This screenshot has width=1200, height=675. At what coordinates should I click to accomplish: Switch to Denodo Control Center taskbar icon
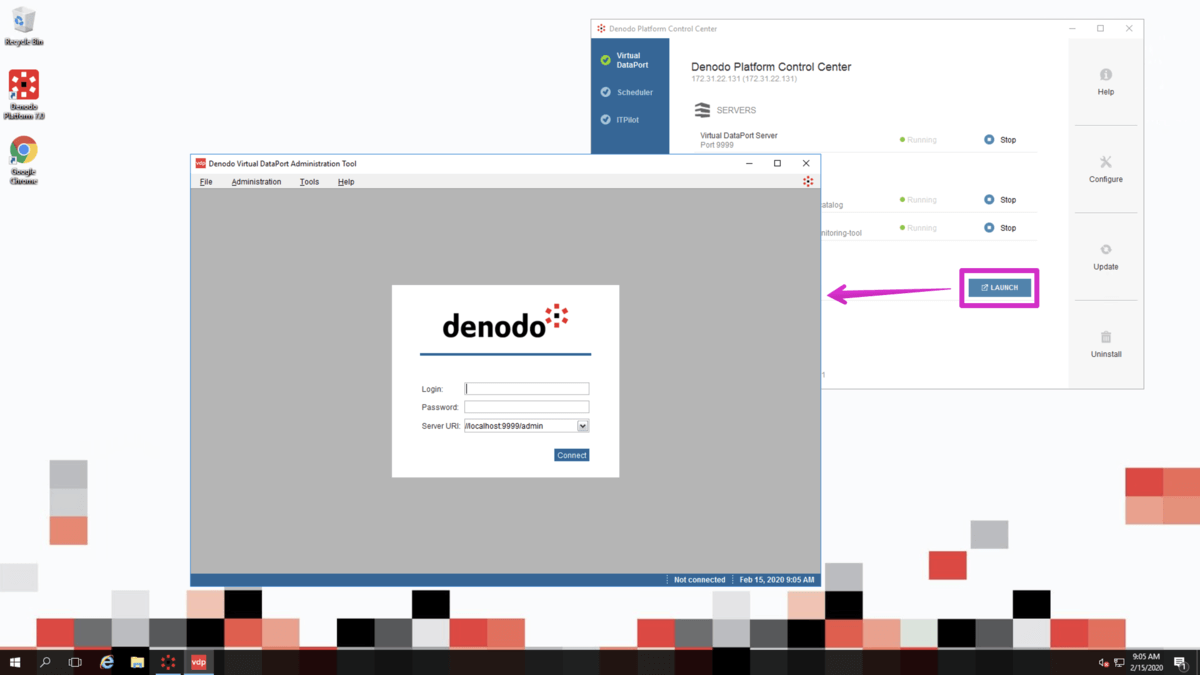tap(168, 662)
